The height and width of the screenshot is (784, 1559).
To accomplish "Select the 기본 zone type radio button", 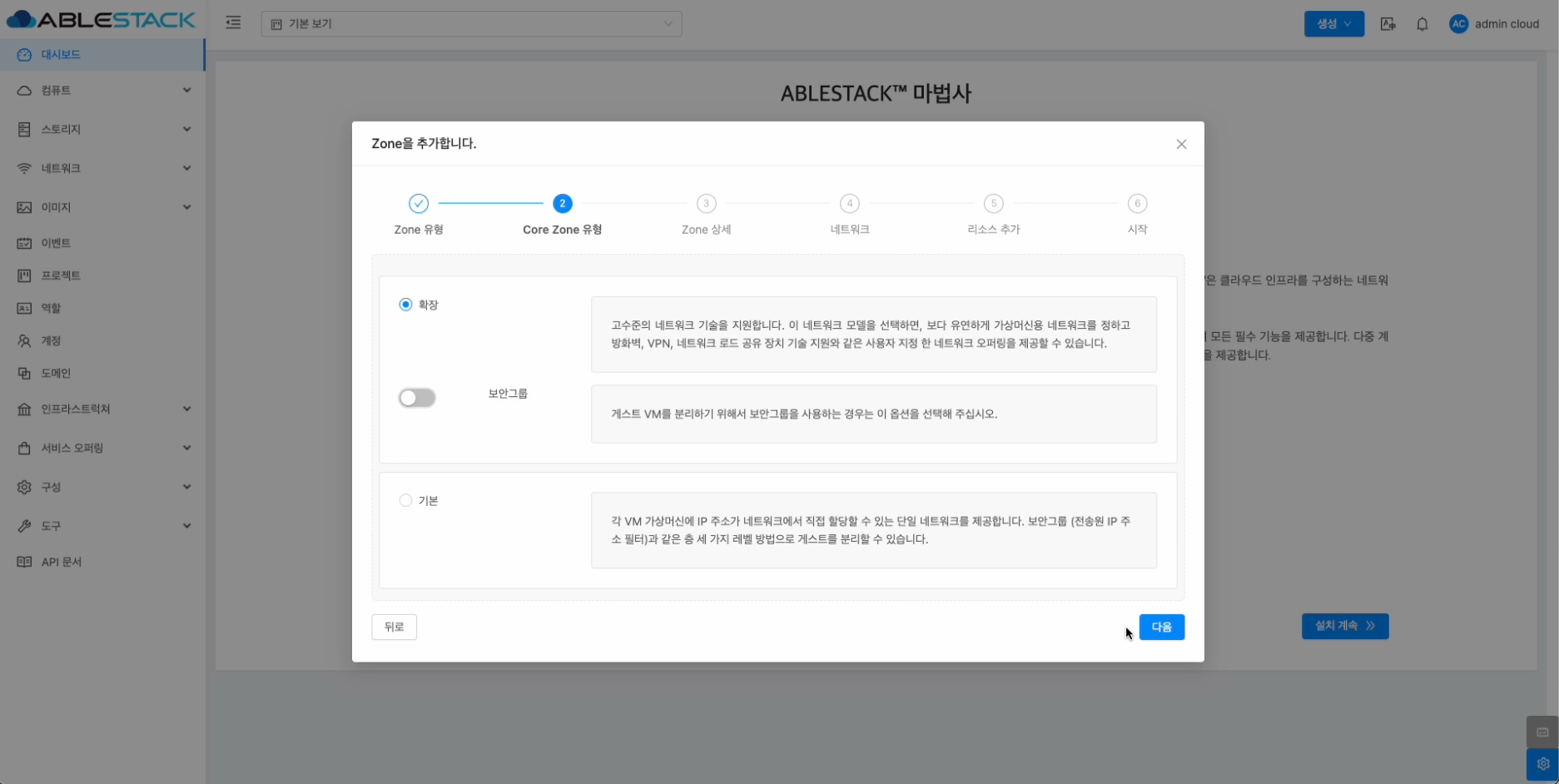I will (405, 500).
